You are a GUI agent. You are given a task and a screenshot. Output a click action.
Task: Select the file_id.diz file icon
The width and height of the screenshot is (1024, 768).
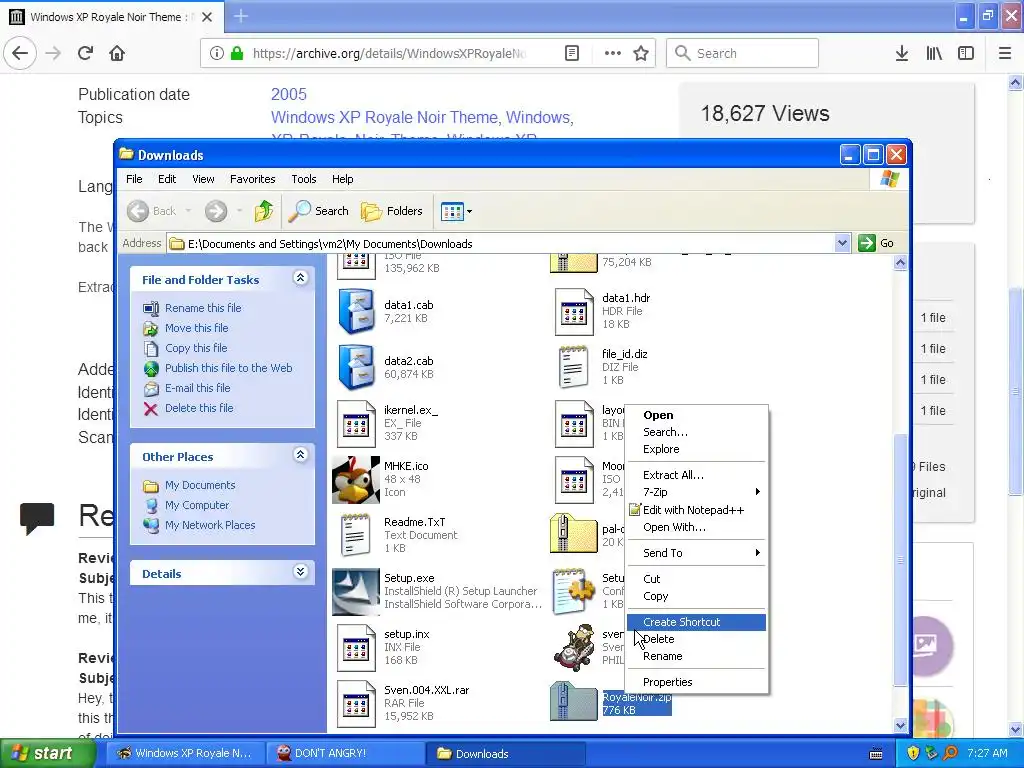(x=573, y=367)
